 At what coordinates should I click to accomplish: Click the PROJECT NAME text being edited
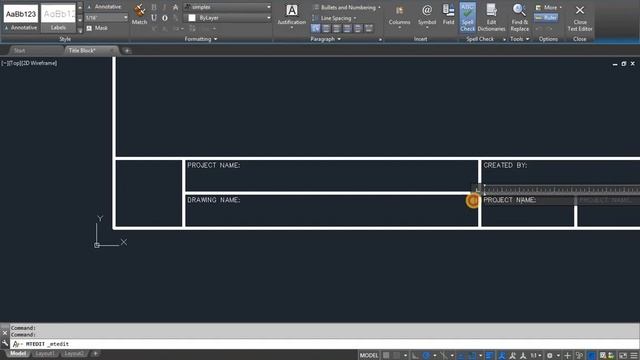click(x=510, y=200)
